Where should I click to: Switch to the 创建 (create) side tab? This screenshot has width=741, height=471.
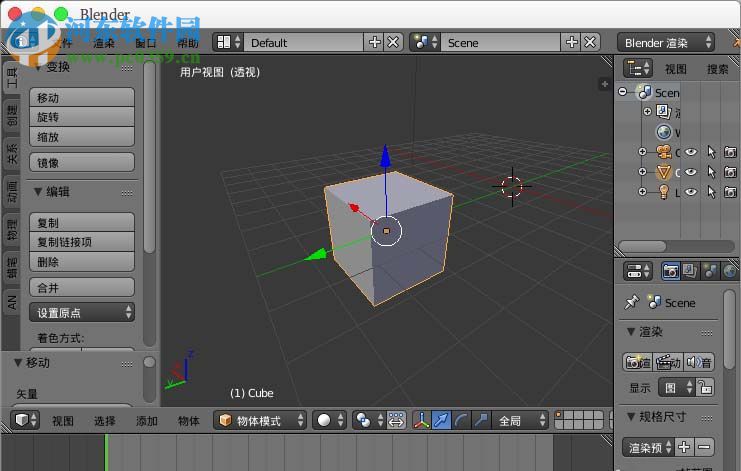tap(12, 115)
